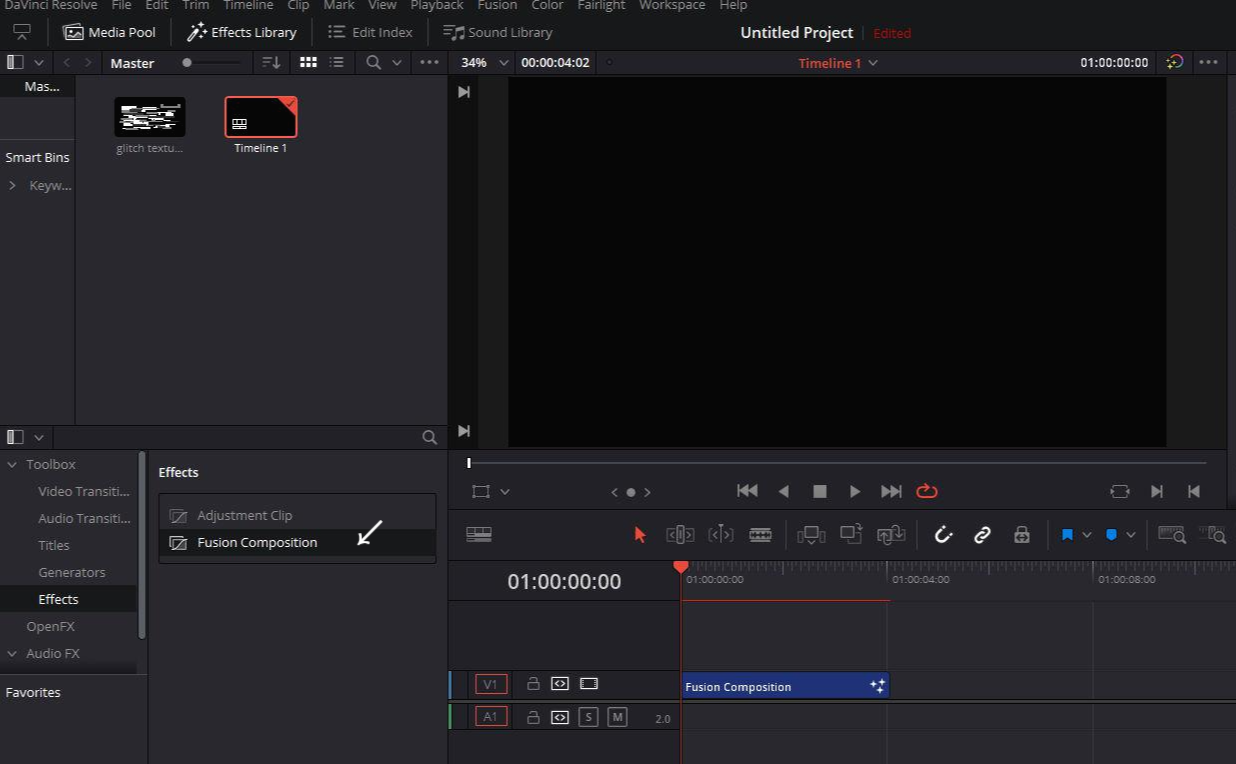This screenshot has height=764, width=1236.
Task: Click the viewer jog scrubber bar
Action: tap(837, 463)
